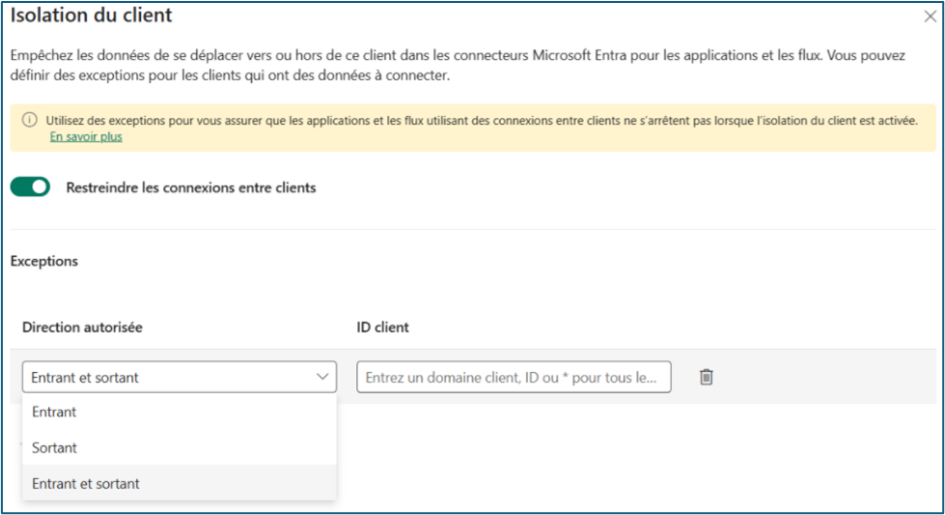Select the Sortant option
Image resolution: width=945 pixels, height=515 pixels.
(x=180, y=448)
